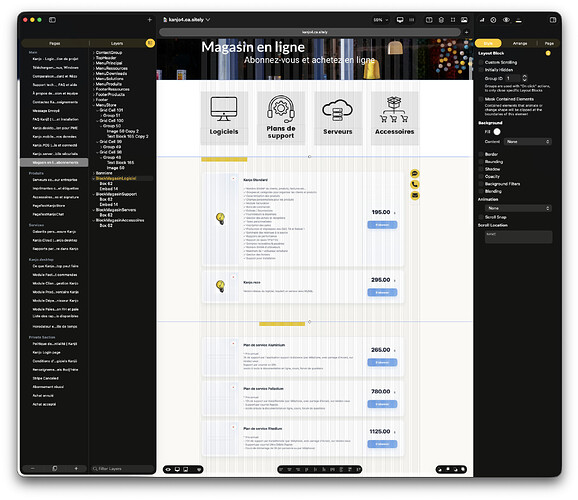578x500 pixels.
Task: Click the blue button under 195.00 price
Action: point(382,225)
